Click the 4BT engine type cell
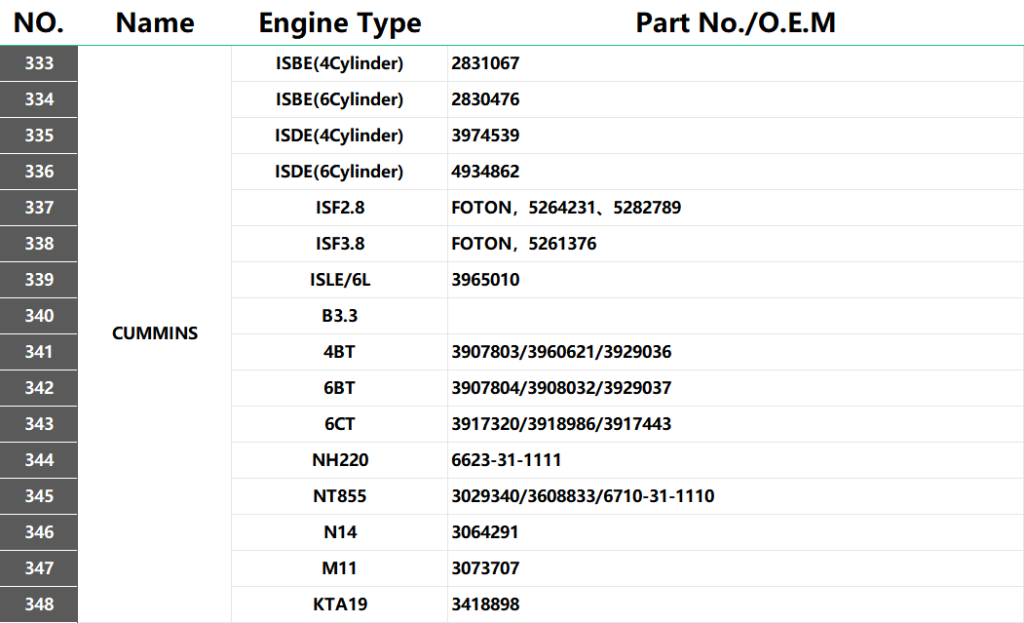Image resolution: width=1024 pixels, height=623 pixels. [340, 352]
